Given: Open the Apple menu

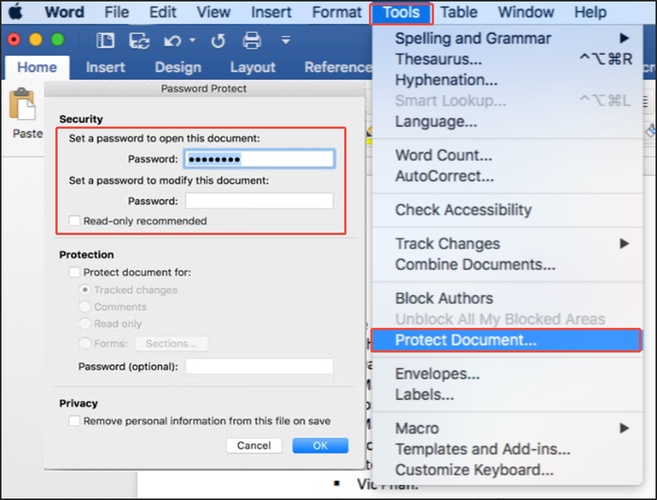Looking at the screenshot, I should (16, 12).
